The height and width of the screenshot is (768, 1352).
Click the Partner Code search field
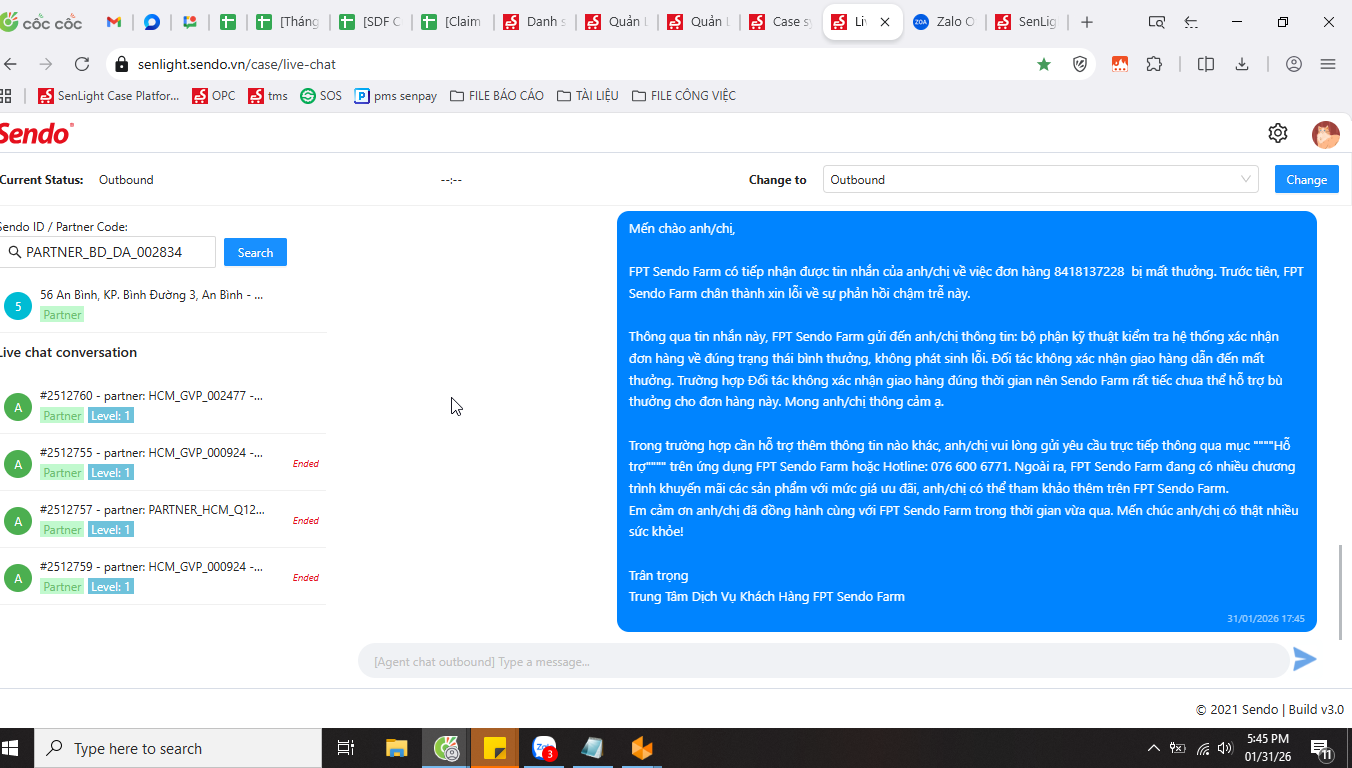click(x=107, y=252)
